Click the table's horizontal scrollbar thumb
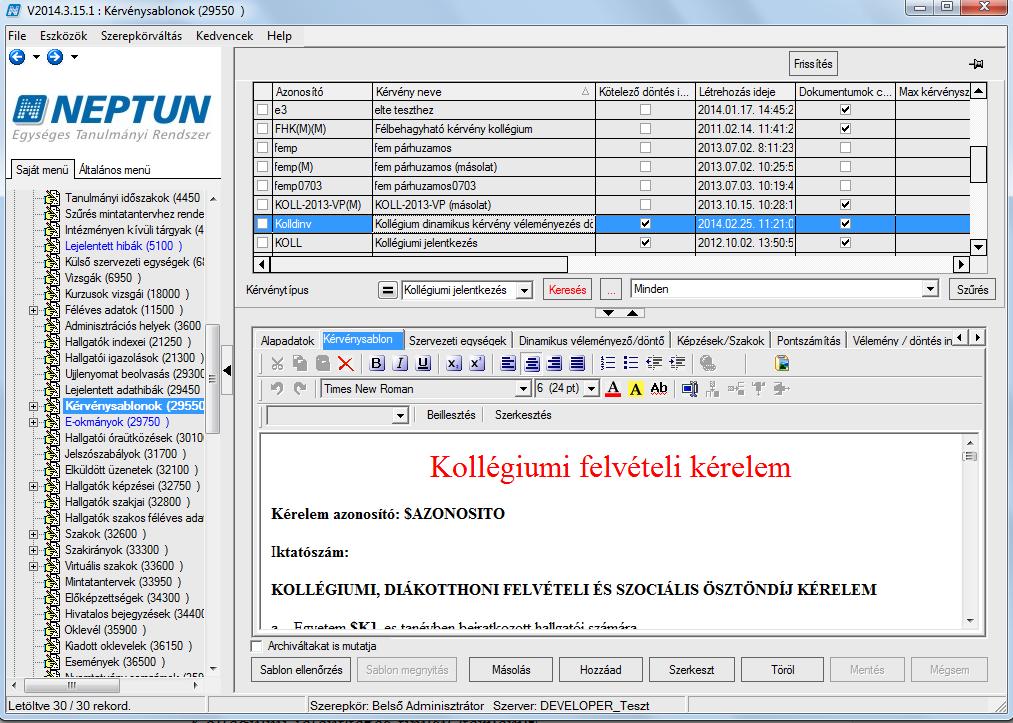The height and width of the screenshot is (723, 1013). (x=419, y=264)
